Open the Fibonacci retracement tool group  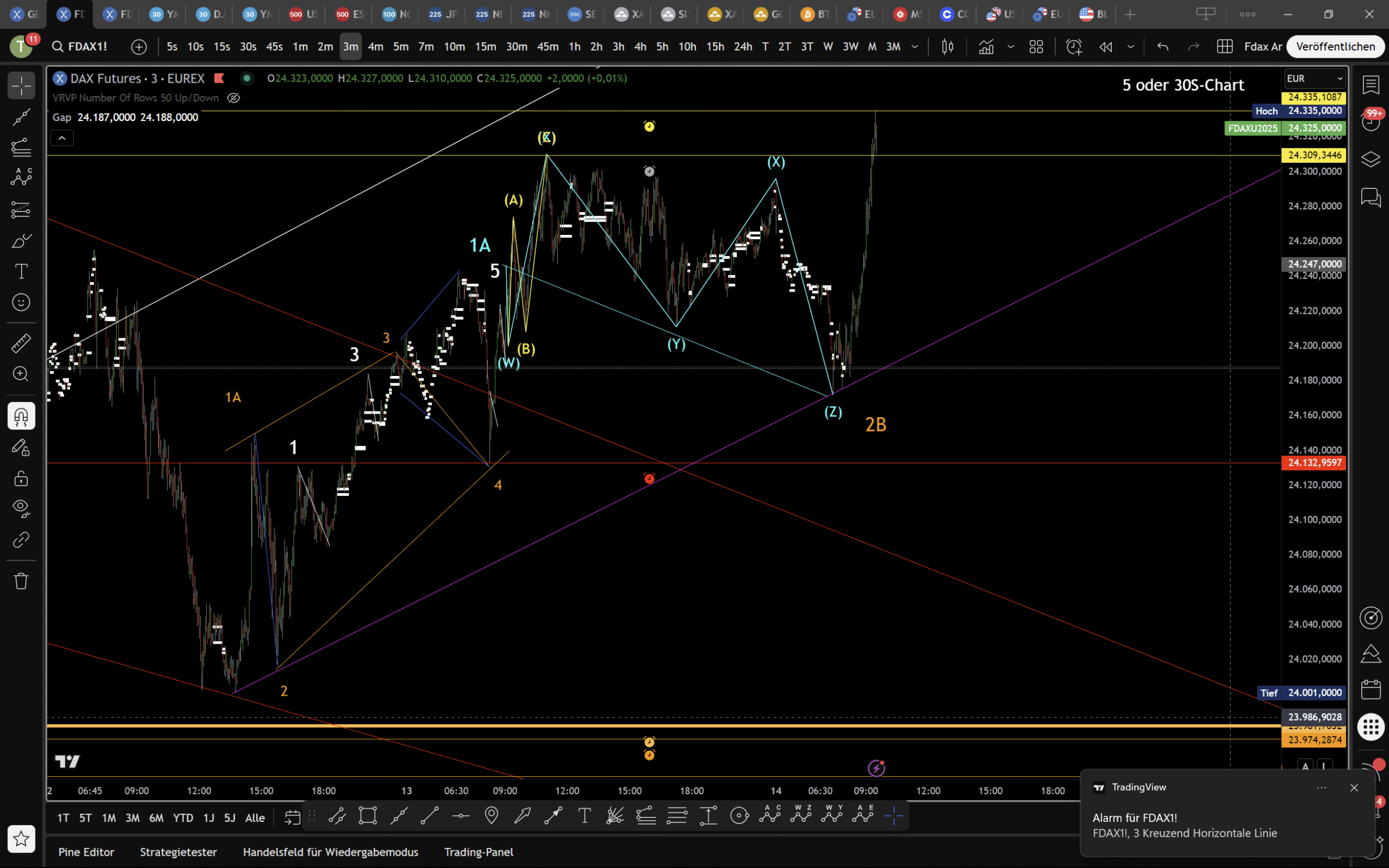(x=21, y=148)
